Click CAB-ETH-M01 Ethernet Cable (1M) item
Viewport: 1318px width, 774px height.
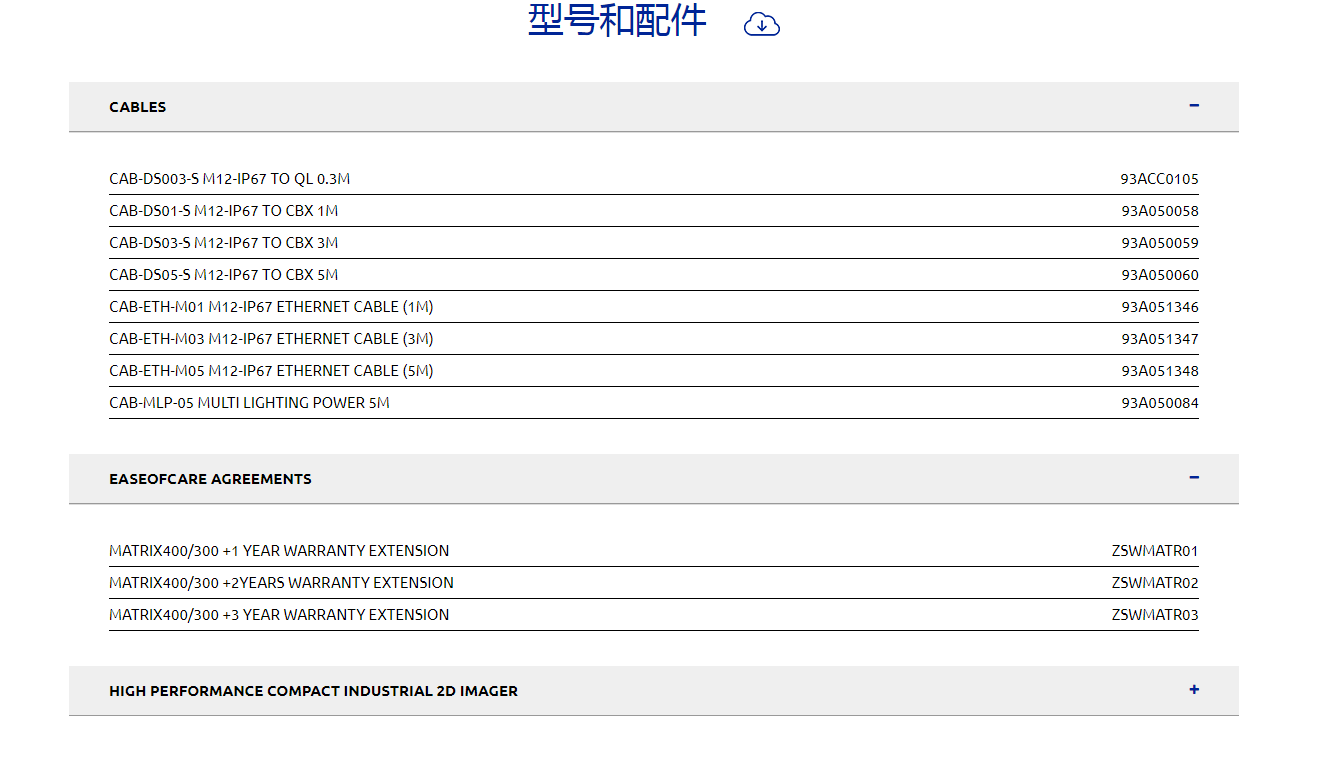pos(271,307)
